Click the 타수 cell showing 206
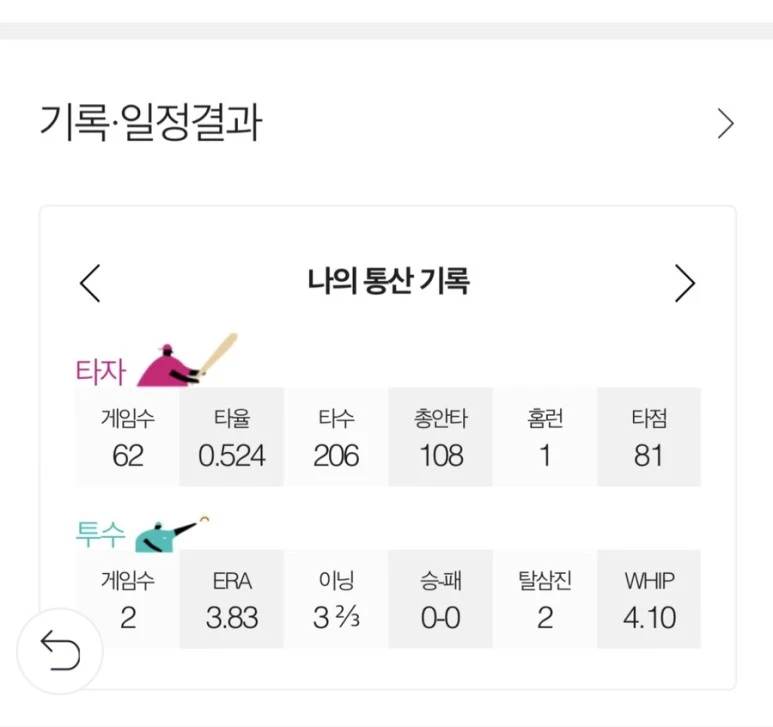 point(336,437)
